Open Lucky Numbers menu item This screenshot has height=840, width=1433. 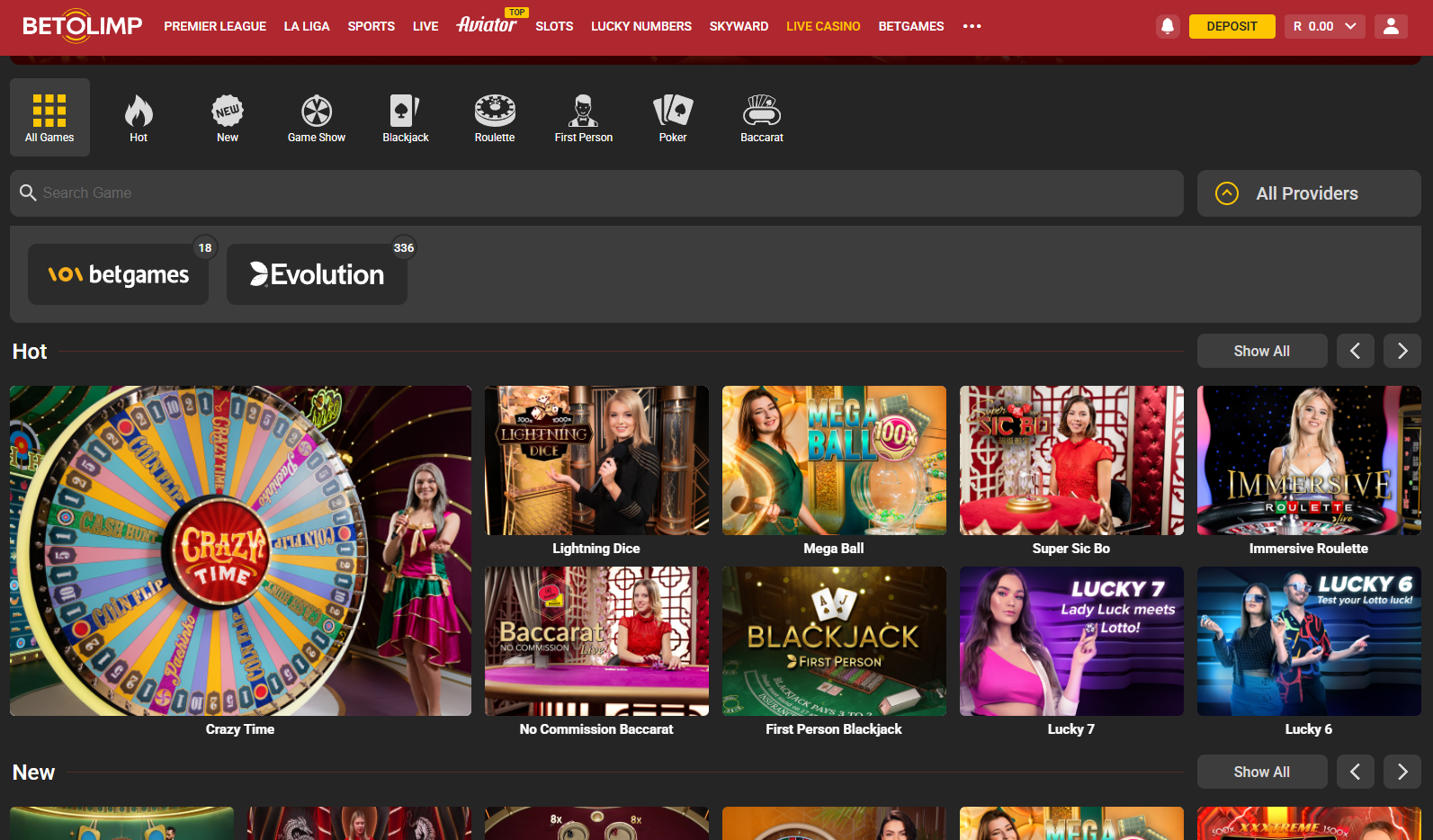(641, 26)
